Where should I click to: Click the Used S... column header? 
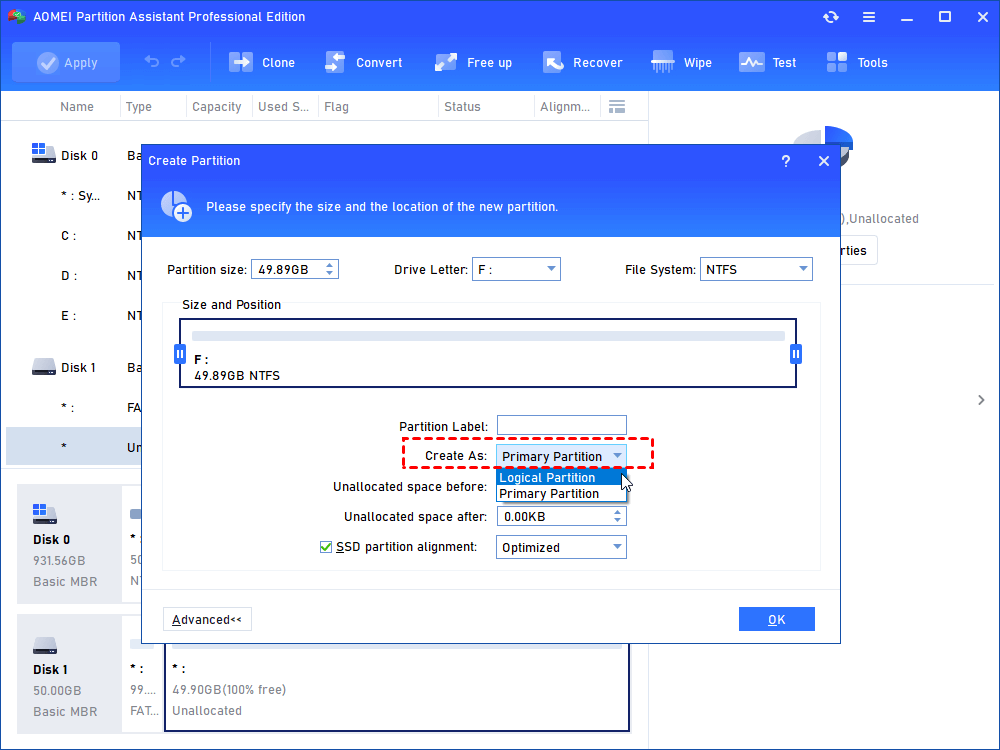tap(283, 107)
